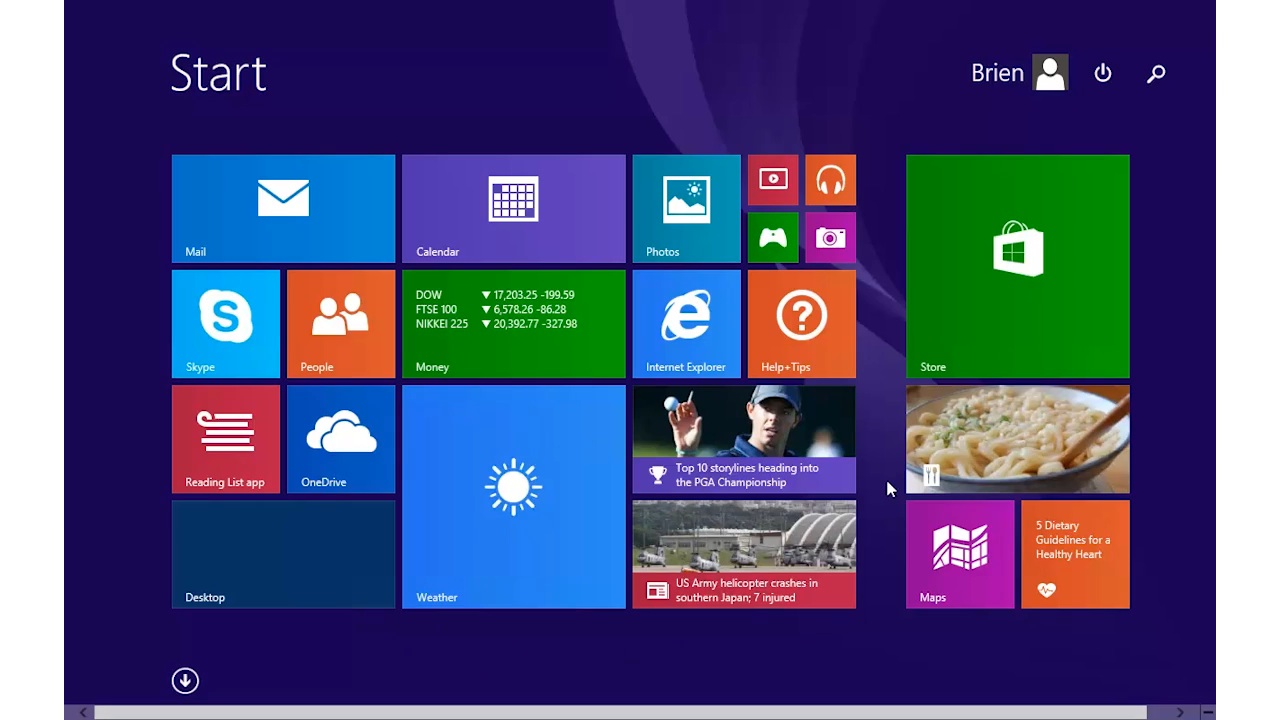Viewport: 1280px width, 720px height.
Task: Open the Help+Tips tile
Action: [x=801, y=324]
